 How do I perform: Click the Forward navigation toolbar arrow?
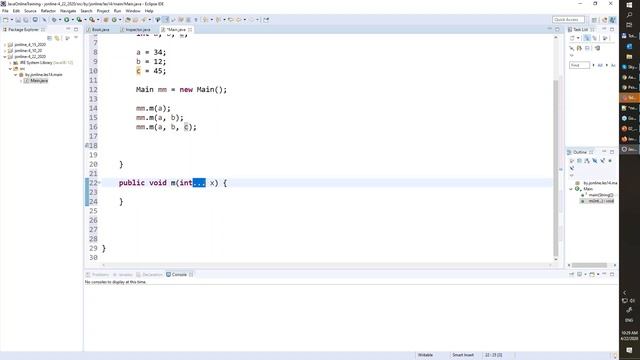[252, 20]
